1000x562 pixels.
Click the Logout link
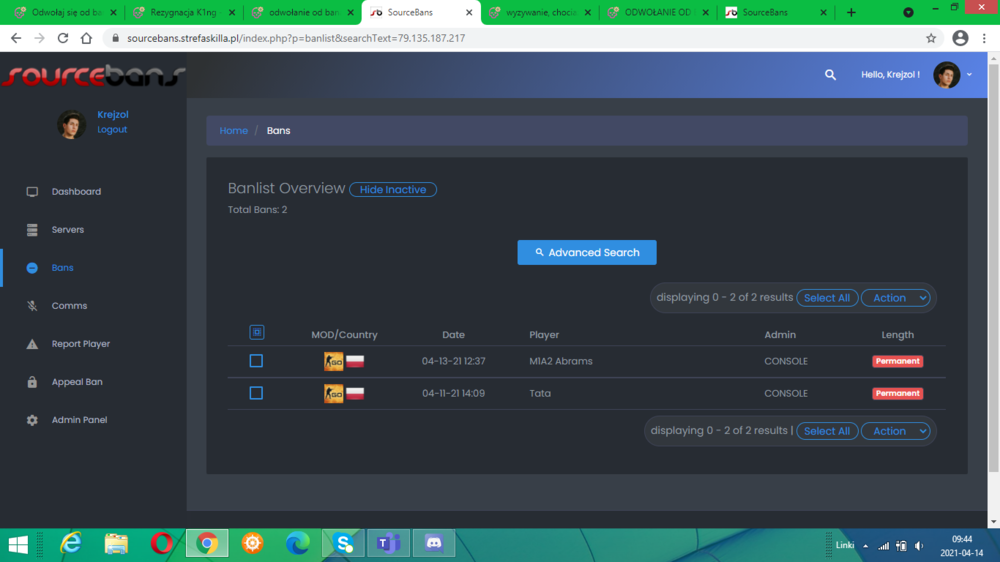(112, 129)
